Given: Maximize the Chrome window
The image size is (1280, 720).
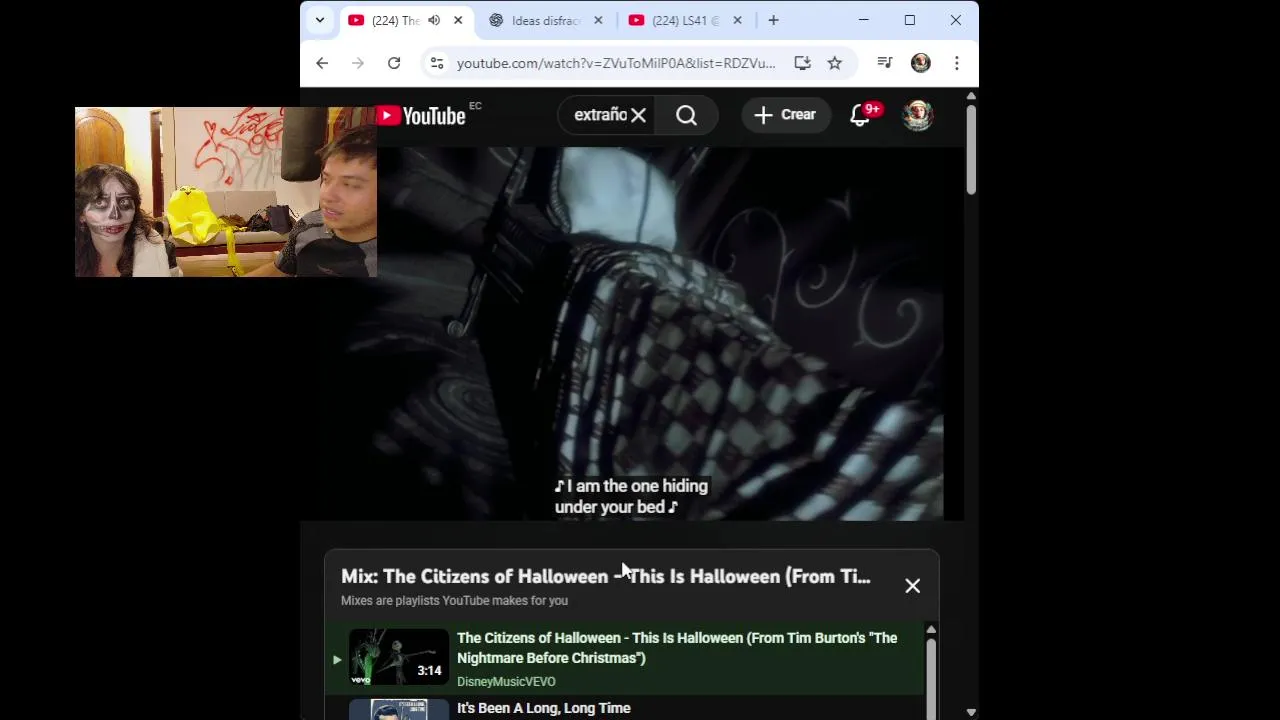Looking at the screenshot, I should click(910, 20).
